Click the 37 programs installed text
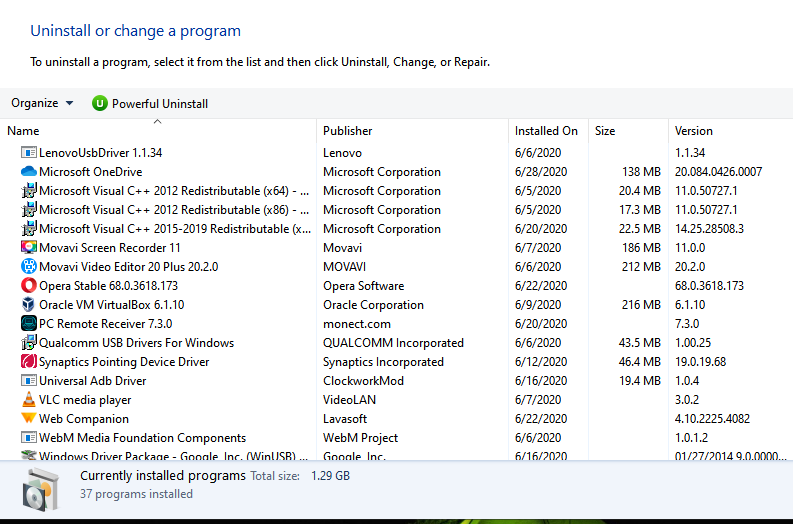This screenshot has height=524, width=793. point(136,494)
